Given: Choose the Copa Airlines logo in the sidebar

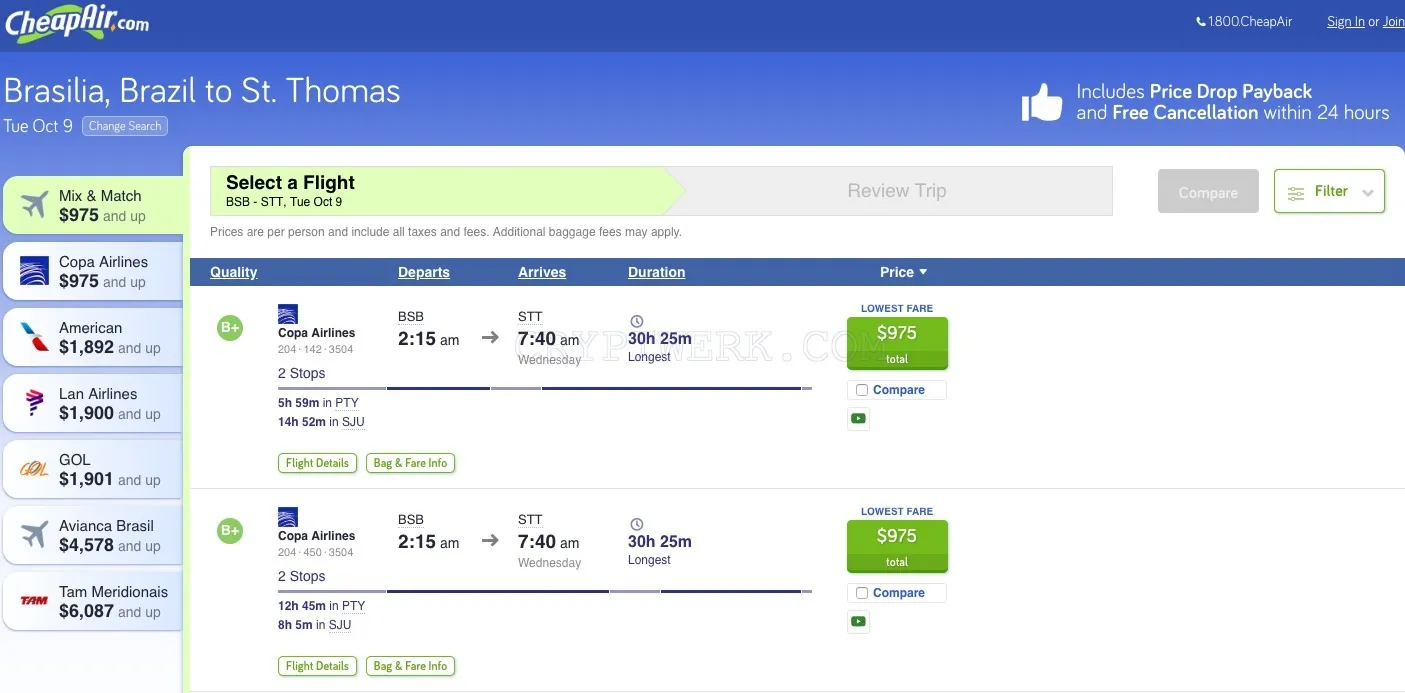Looking at the screenshot, I should point(34,271).
